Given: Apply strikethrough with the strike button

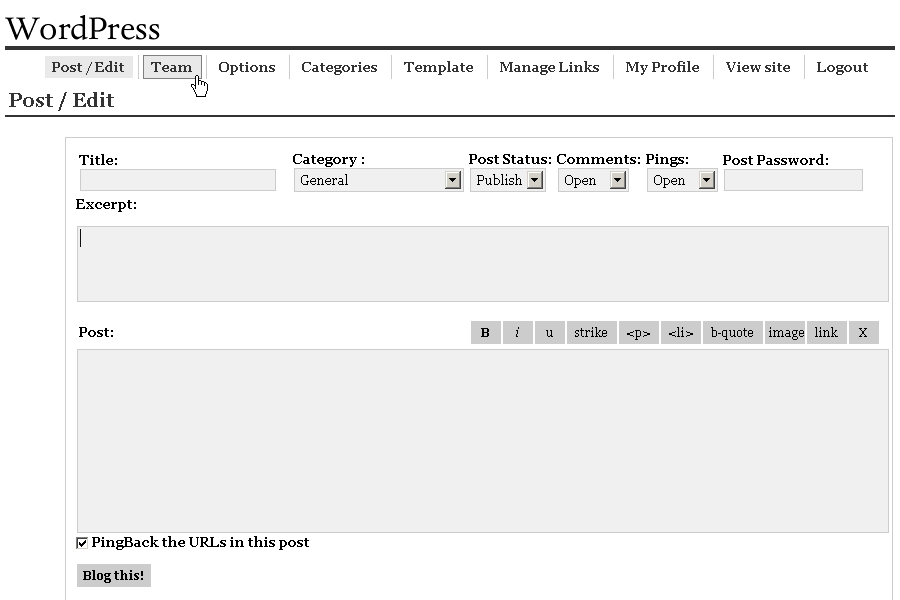Looking at the screenshot, I should 590,333.
